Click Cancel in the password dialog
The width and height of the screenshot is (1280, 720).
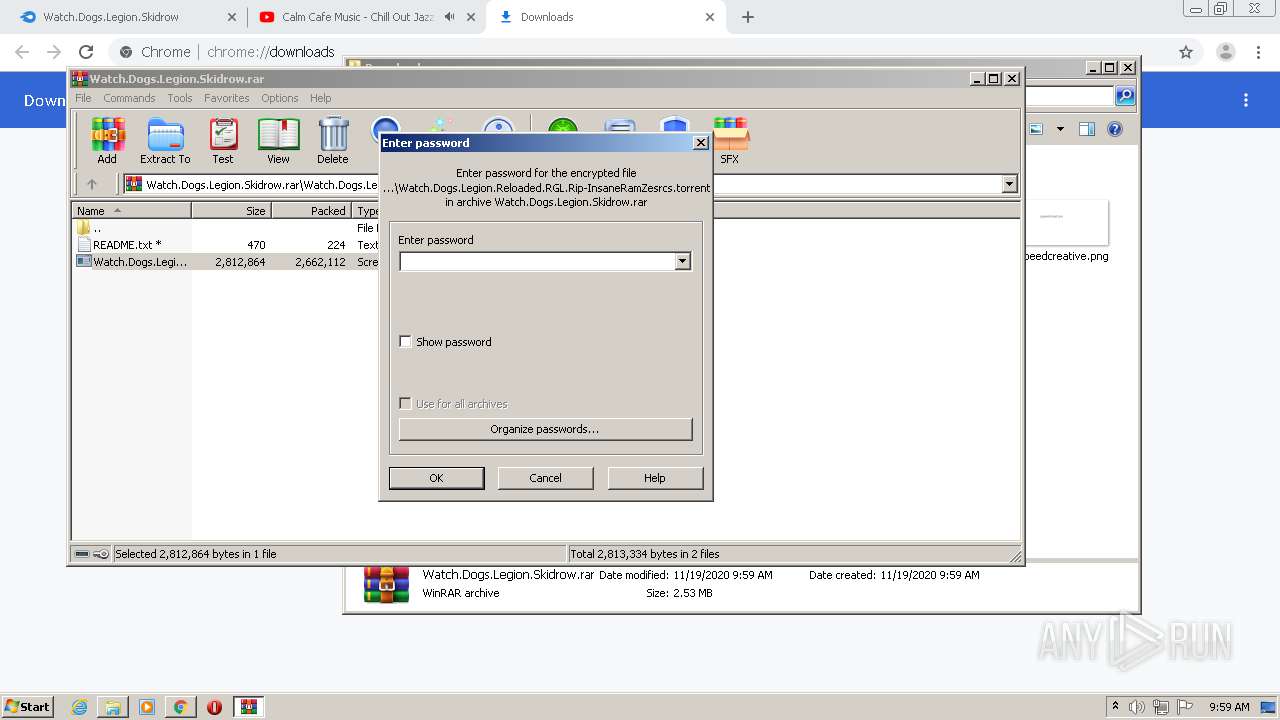tap(545, 478)
